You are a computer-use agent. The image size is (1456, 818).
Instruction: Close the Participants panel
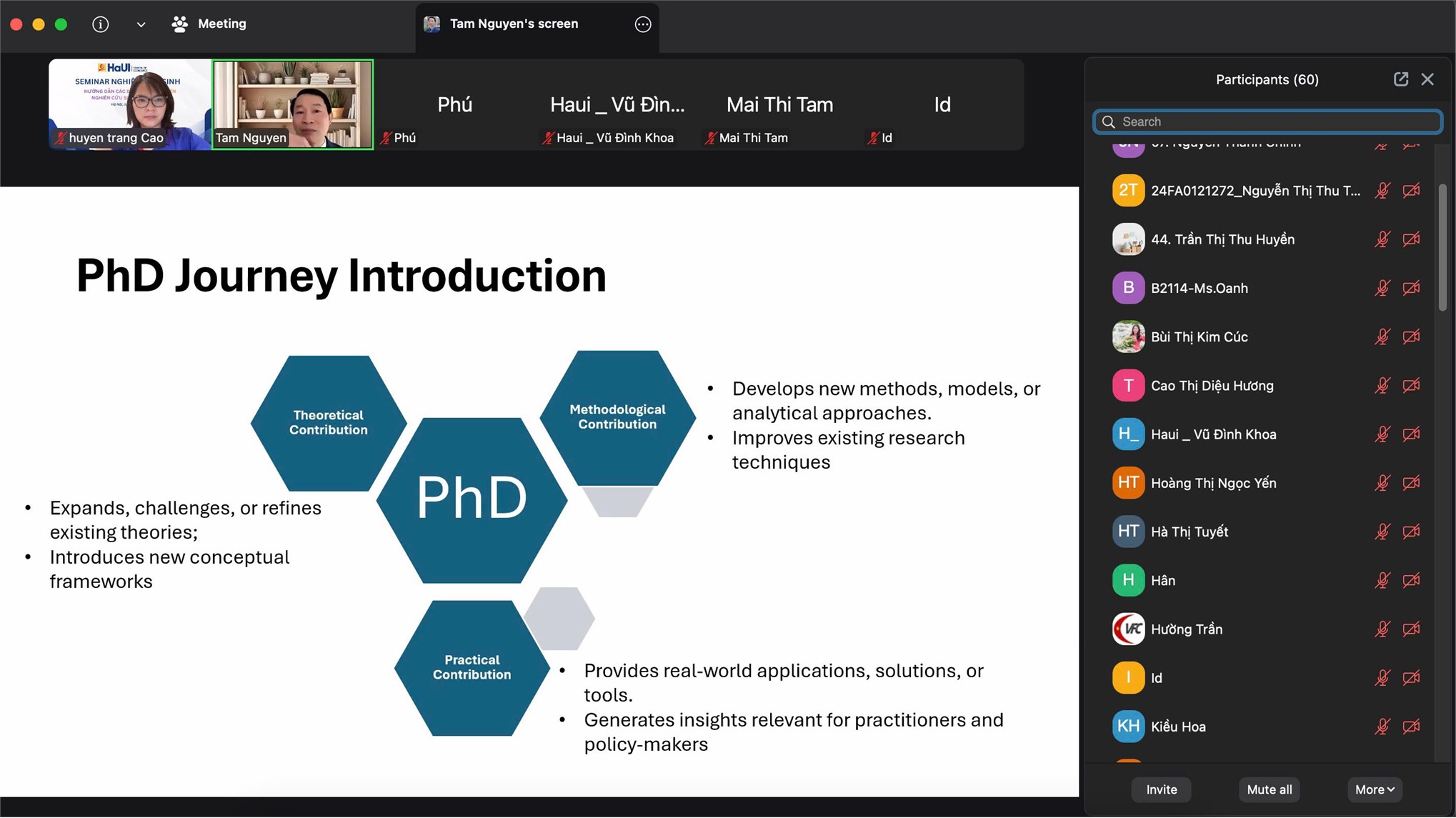(1427, 79)
